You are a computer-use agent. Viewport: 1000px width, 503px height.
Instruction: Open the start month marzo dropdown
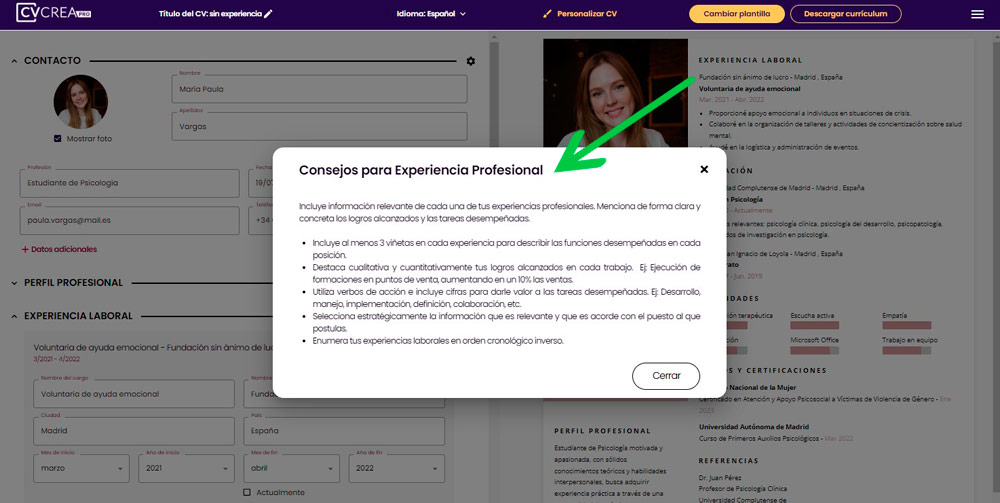[x=81, y=468]
